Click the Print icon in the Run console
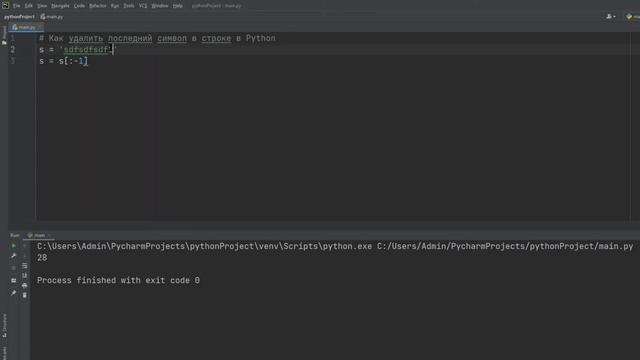The image size is (640, 360). pyautogui.click(x=24, y=285)
